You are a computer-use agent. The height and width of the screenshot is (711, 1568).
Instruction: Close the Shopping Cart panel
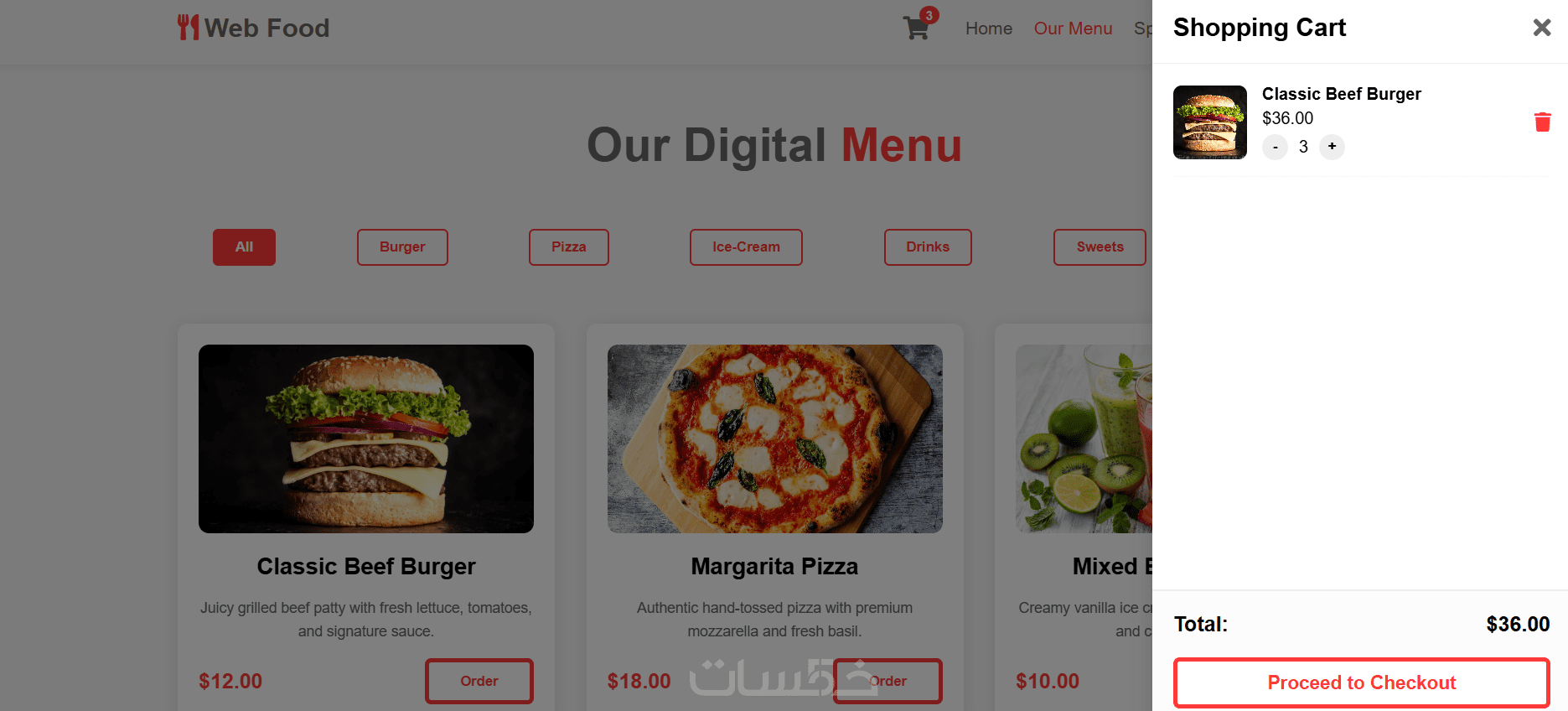point(1542,28)
